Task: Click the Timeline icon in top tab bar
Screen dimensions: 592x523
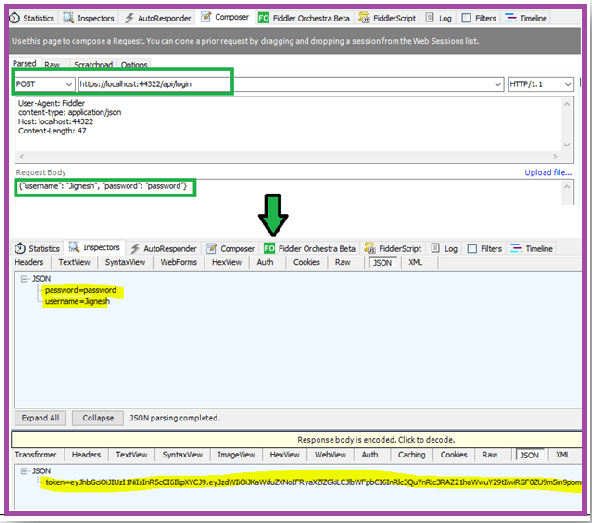Action: tap(510, 17)
